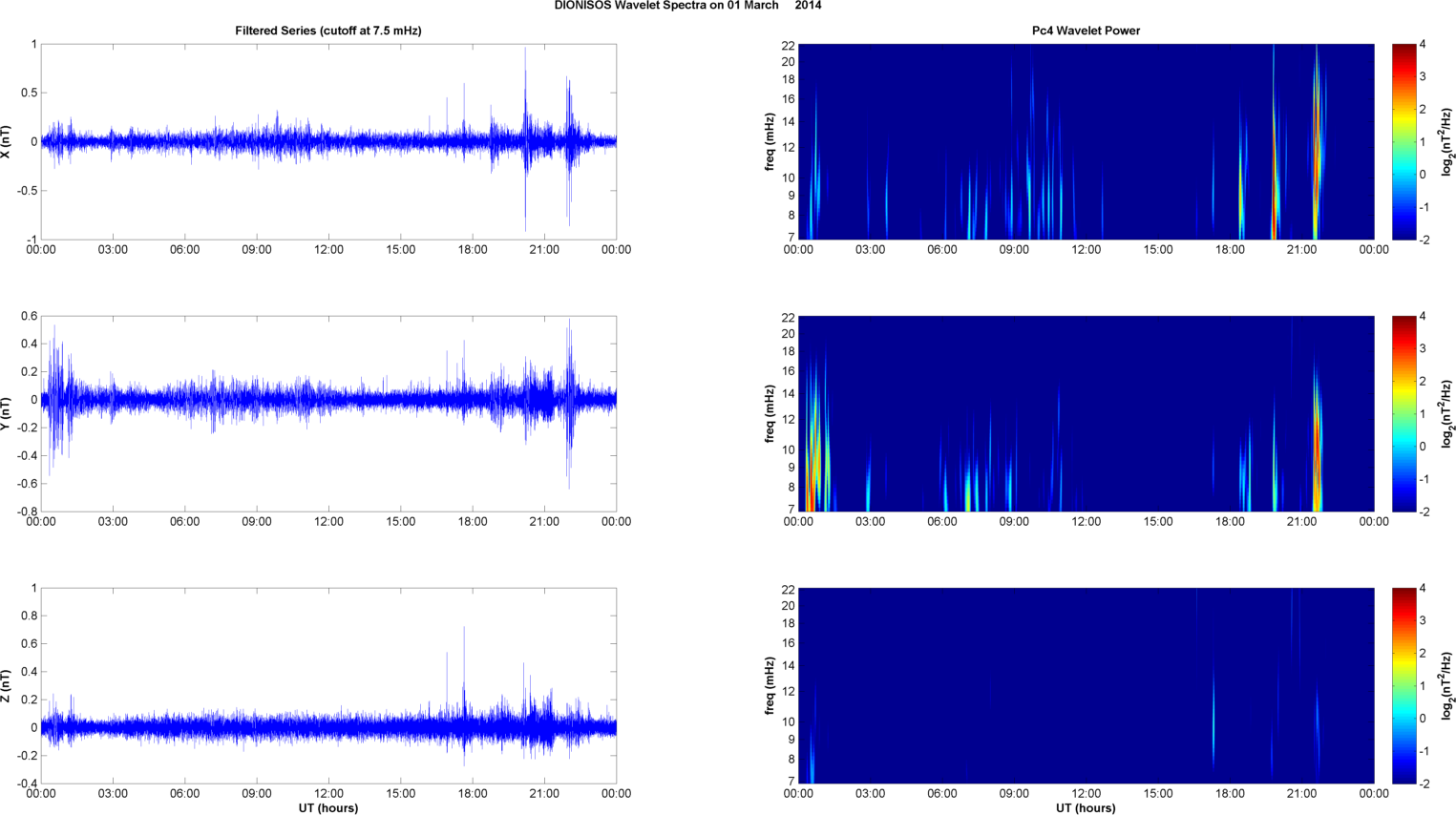Click the "0.5" tick on the X series axis
Image resolution: width=1456 pixels, height=815 pixels.
coord(28,93)
